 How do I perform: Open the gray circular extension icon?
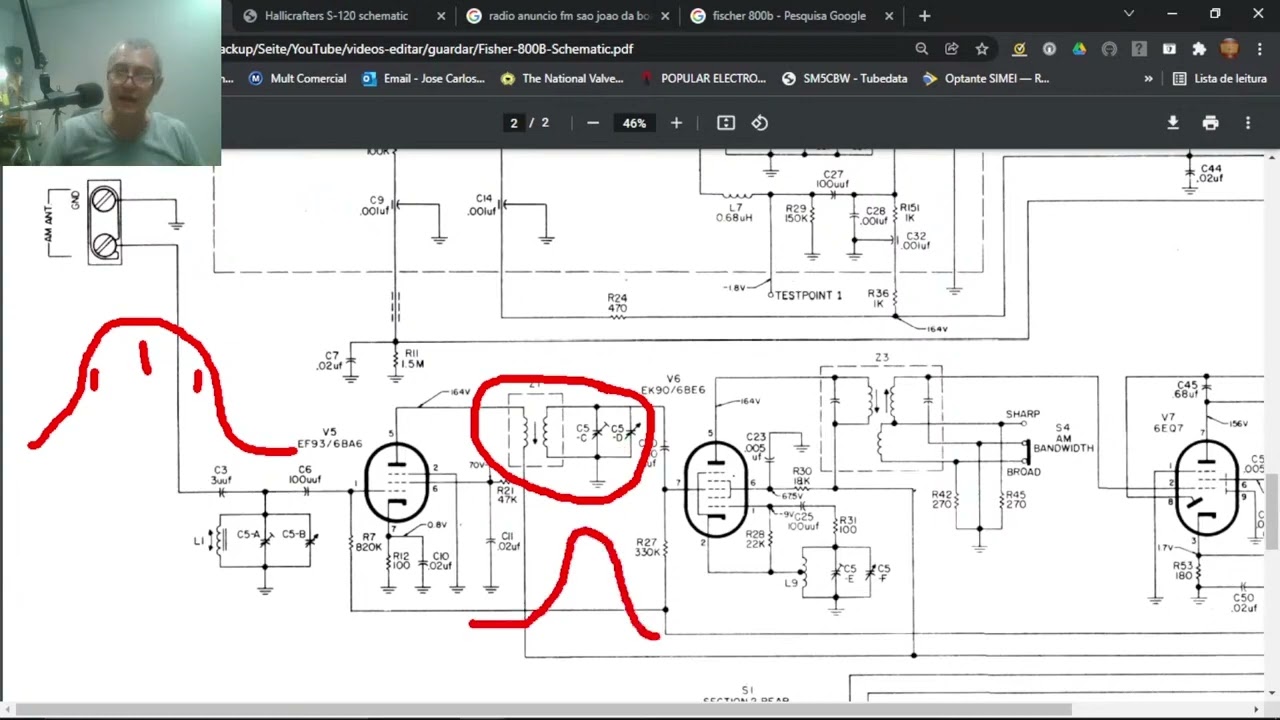point(1049,49)
